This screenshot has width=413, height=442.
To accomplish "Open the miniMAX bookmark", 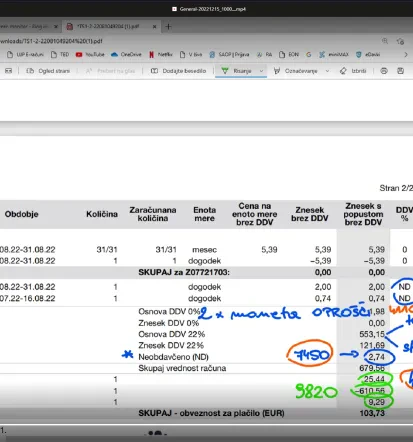I will click(334, 54).
